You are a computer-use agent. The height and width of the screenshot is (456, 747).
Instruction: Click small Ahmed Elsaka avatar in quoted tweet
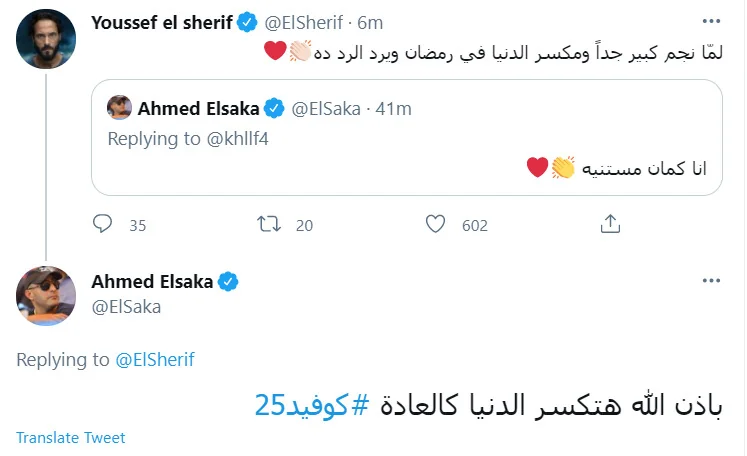[x=120, y=107]
